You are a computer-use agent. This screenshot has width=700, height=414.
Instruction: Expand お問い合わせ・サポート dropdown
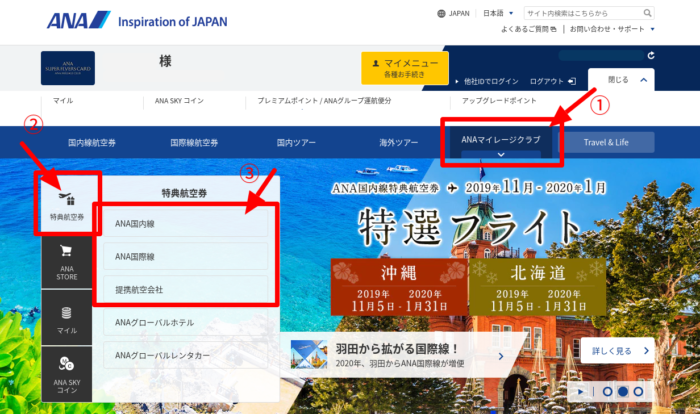tap(612, 29)
